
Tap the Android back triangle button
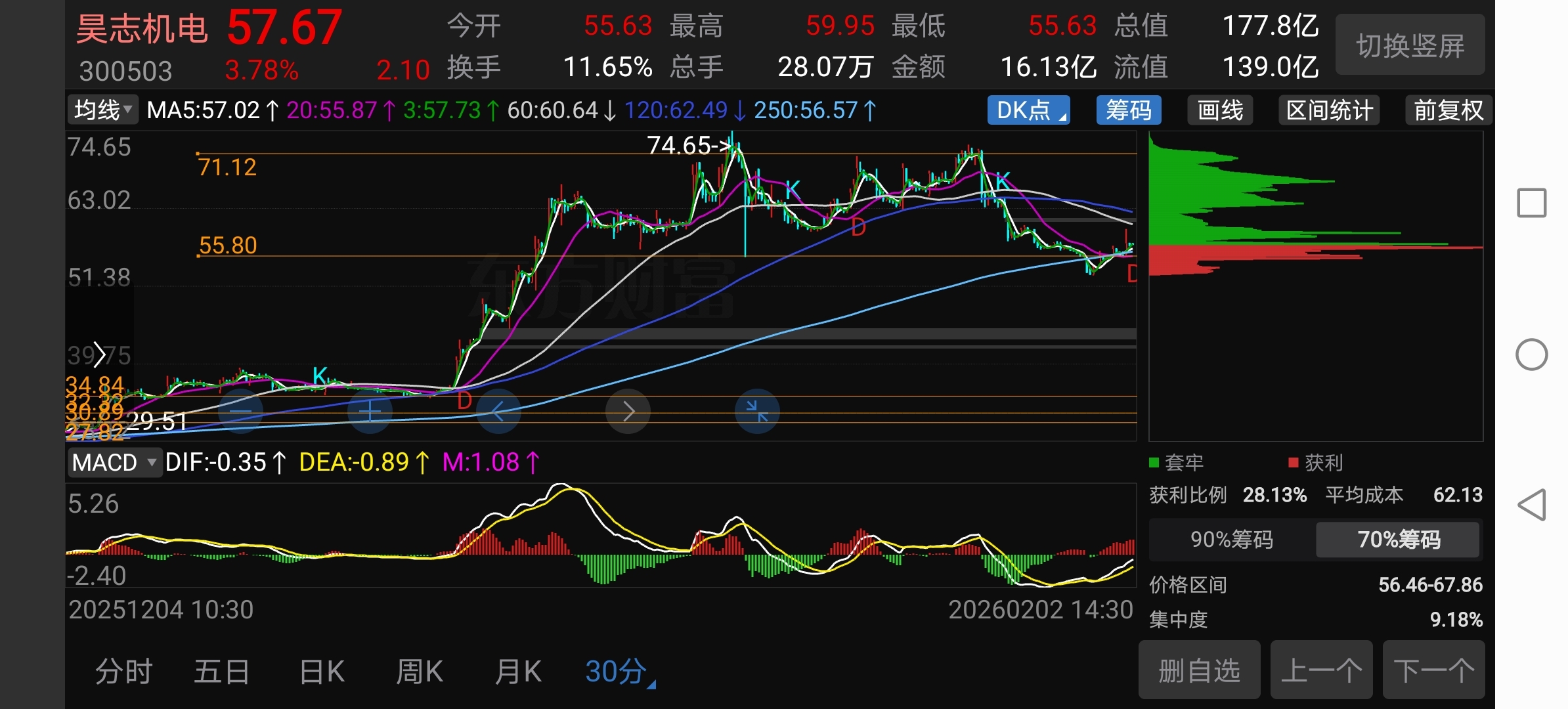tap(1531, 505)
